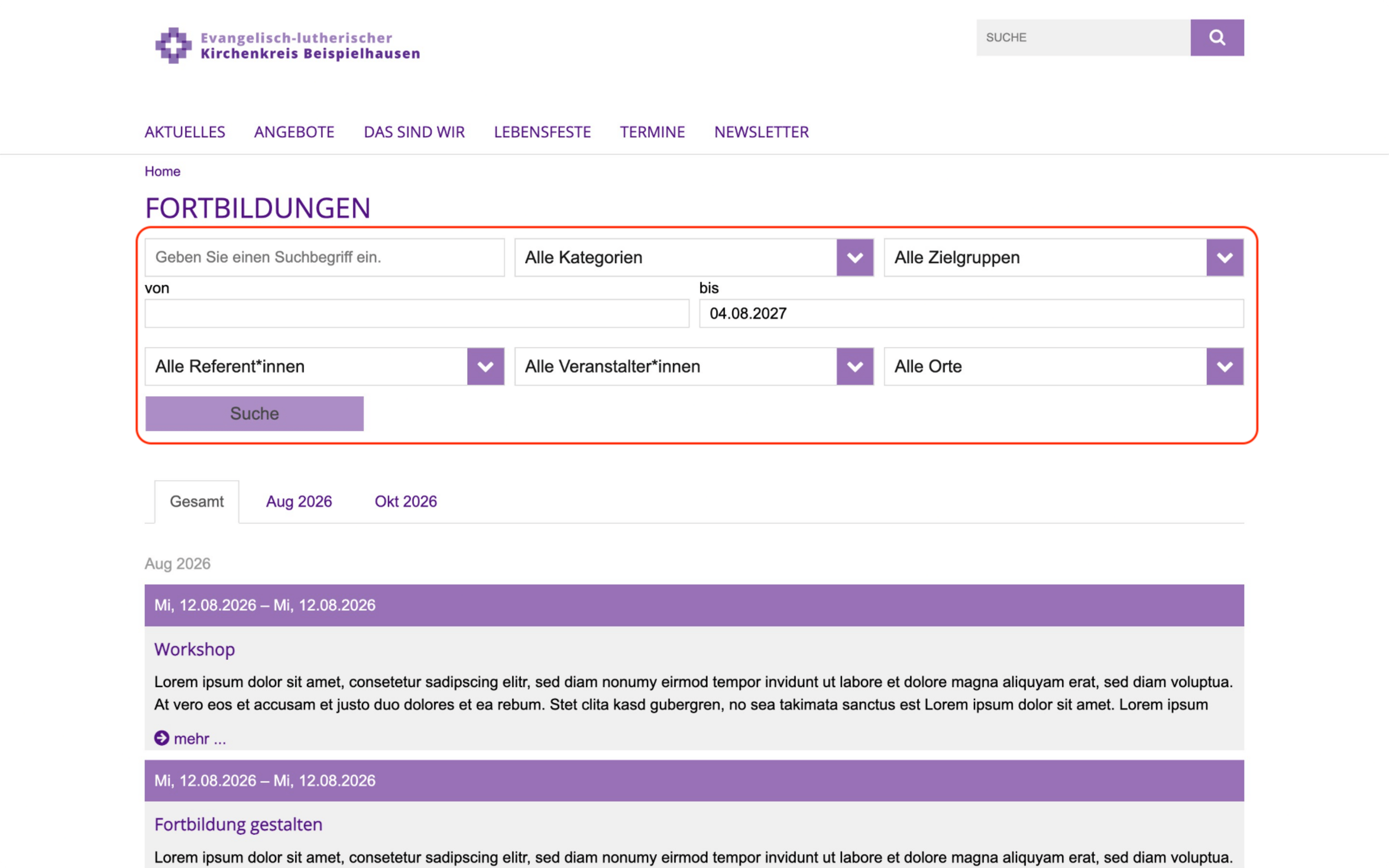Open the AKTUELLES menu item

click(185, 132)
